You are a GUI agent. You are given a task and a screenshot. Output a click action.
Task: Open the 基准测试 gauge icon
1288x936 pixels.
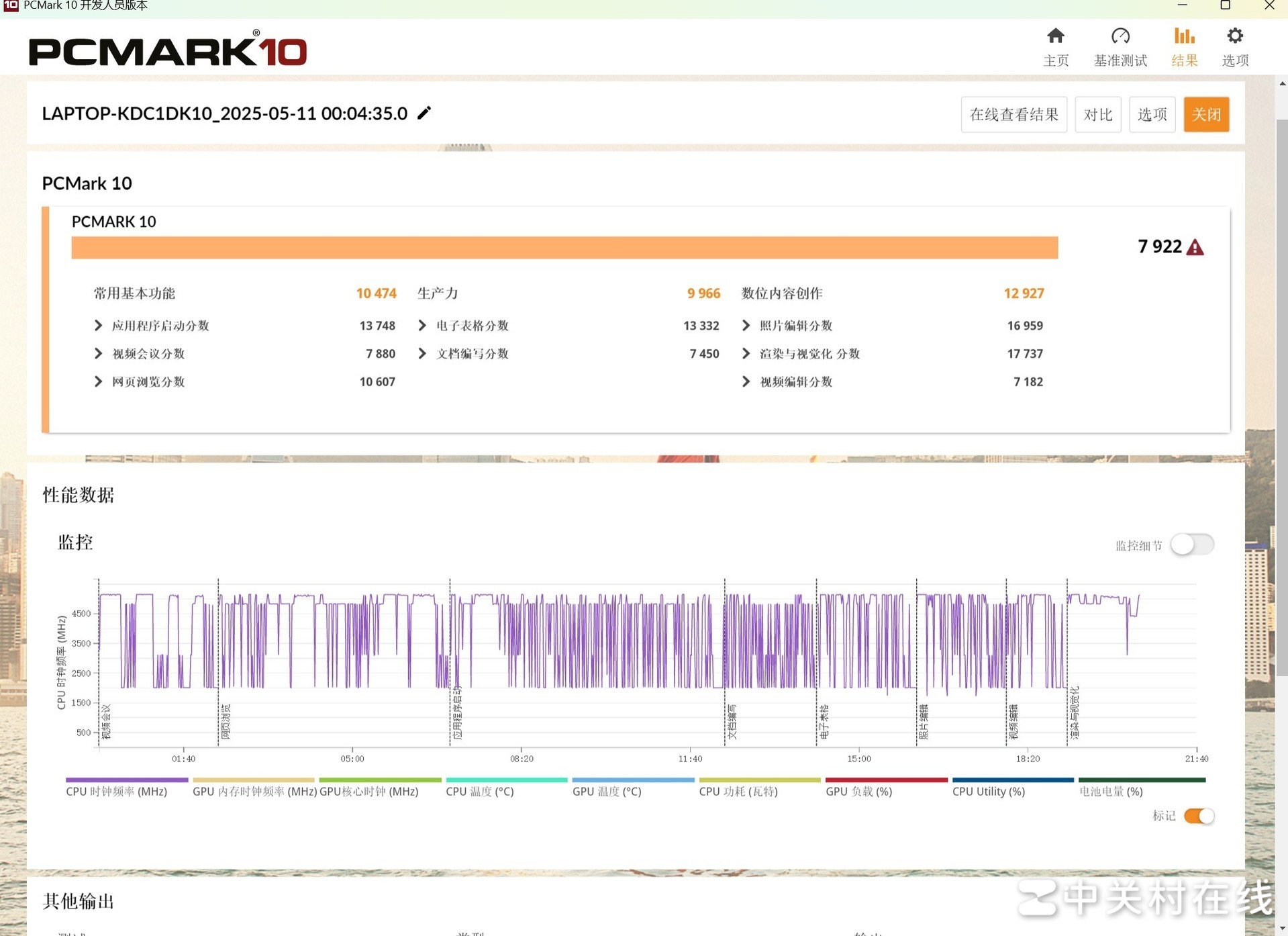(x=1120, y=36)
